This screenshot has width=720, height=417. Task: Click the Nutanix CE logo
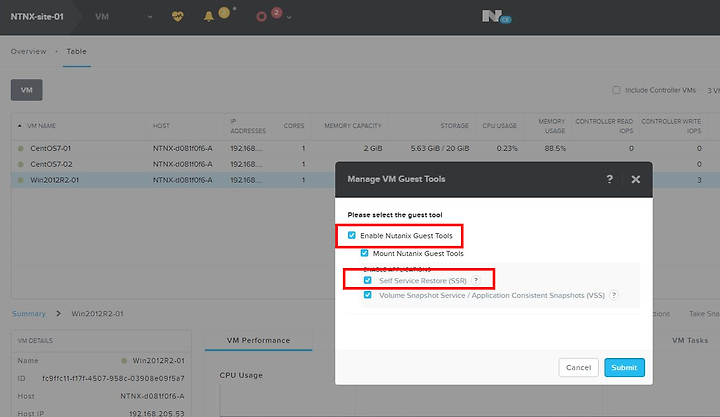pos(496,17)
